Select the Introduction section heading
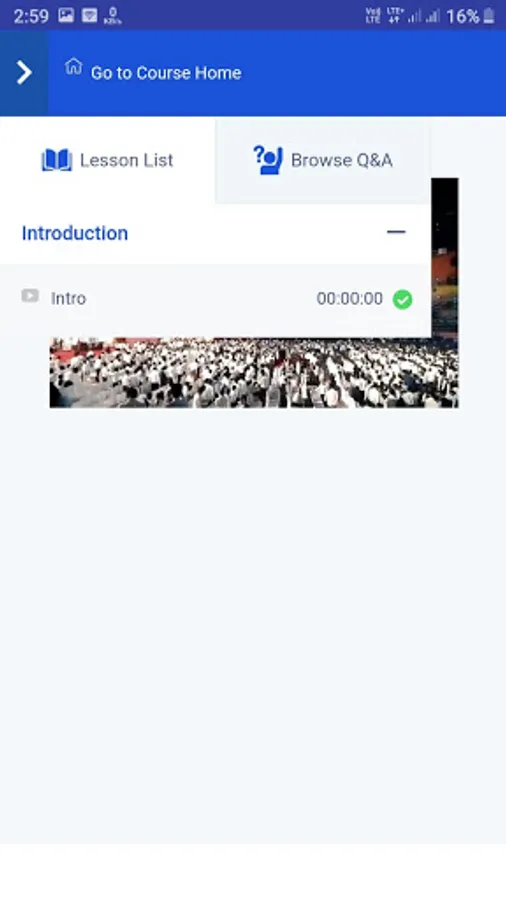 [75, 233]
